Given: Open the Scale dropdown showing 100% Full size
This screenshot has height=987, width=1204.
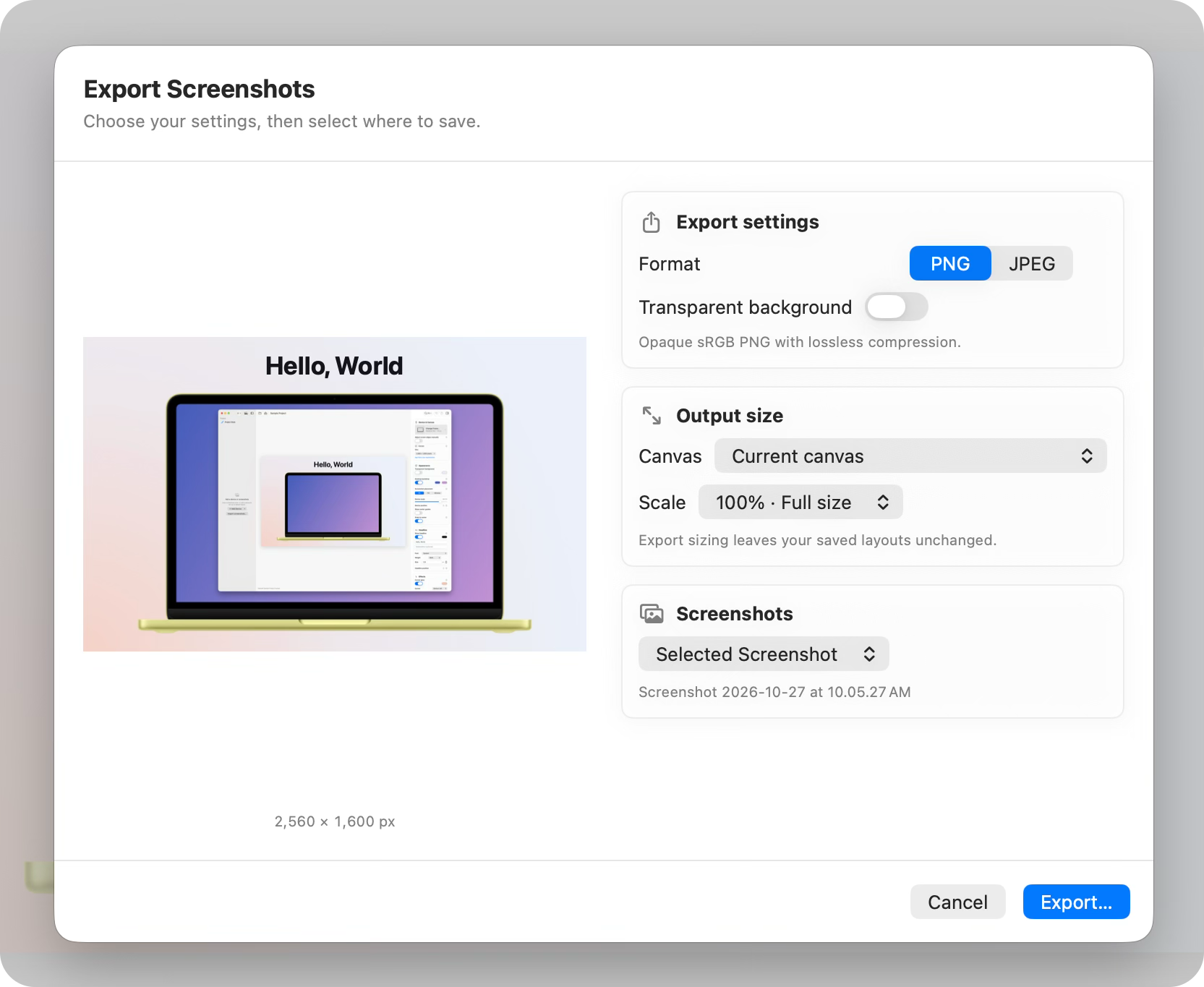Looking at the screenshot, I should click(800, 503).
